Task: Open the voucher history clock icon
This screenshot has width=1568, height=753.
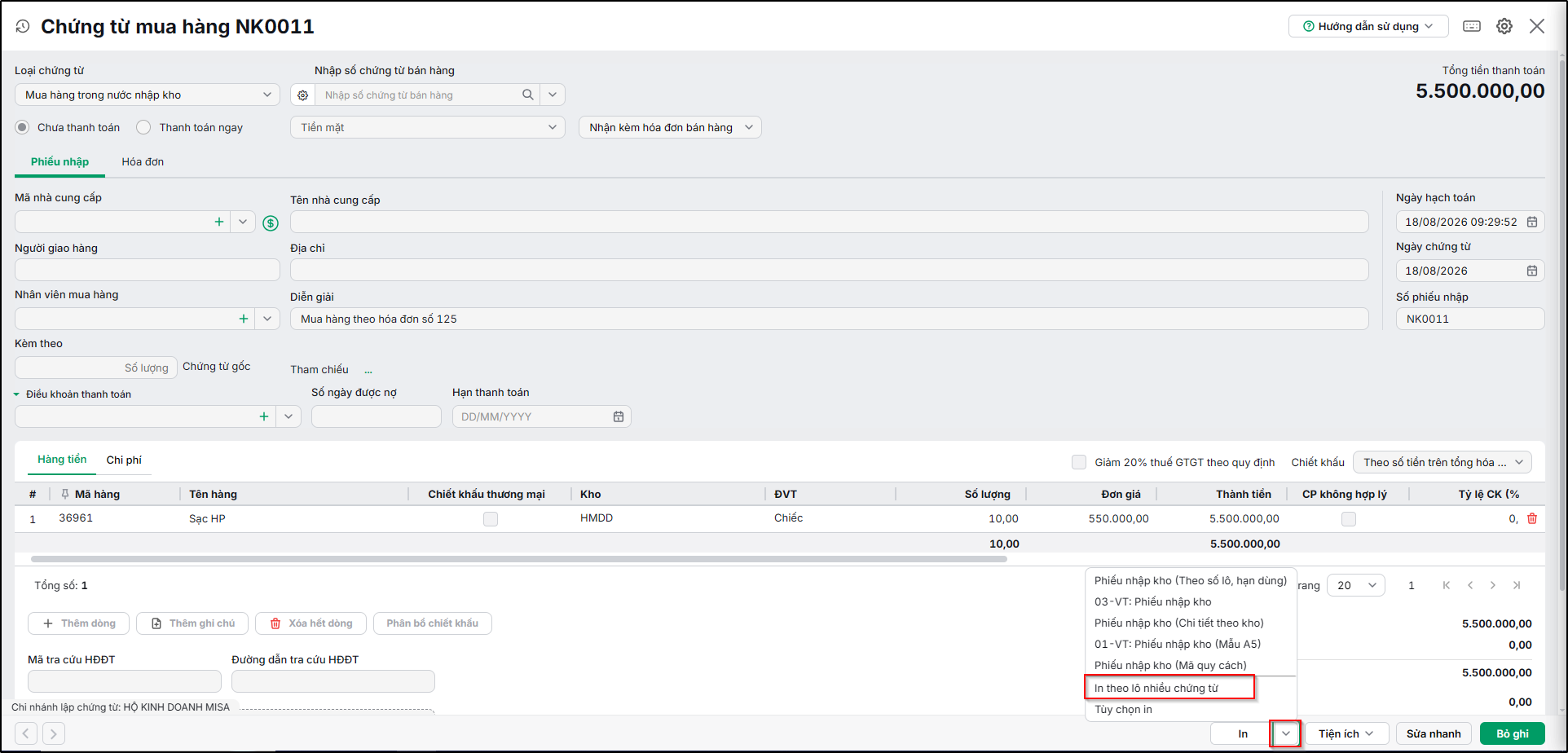Action: 23,27
